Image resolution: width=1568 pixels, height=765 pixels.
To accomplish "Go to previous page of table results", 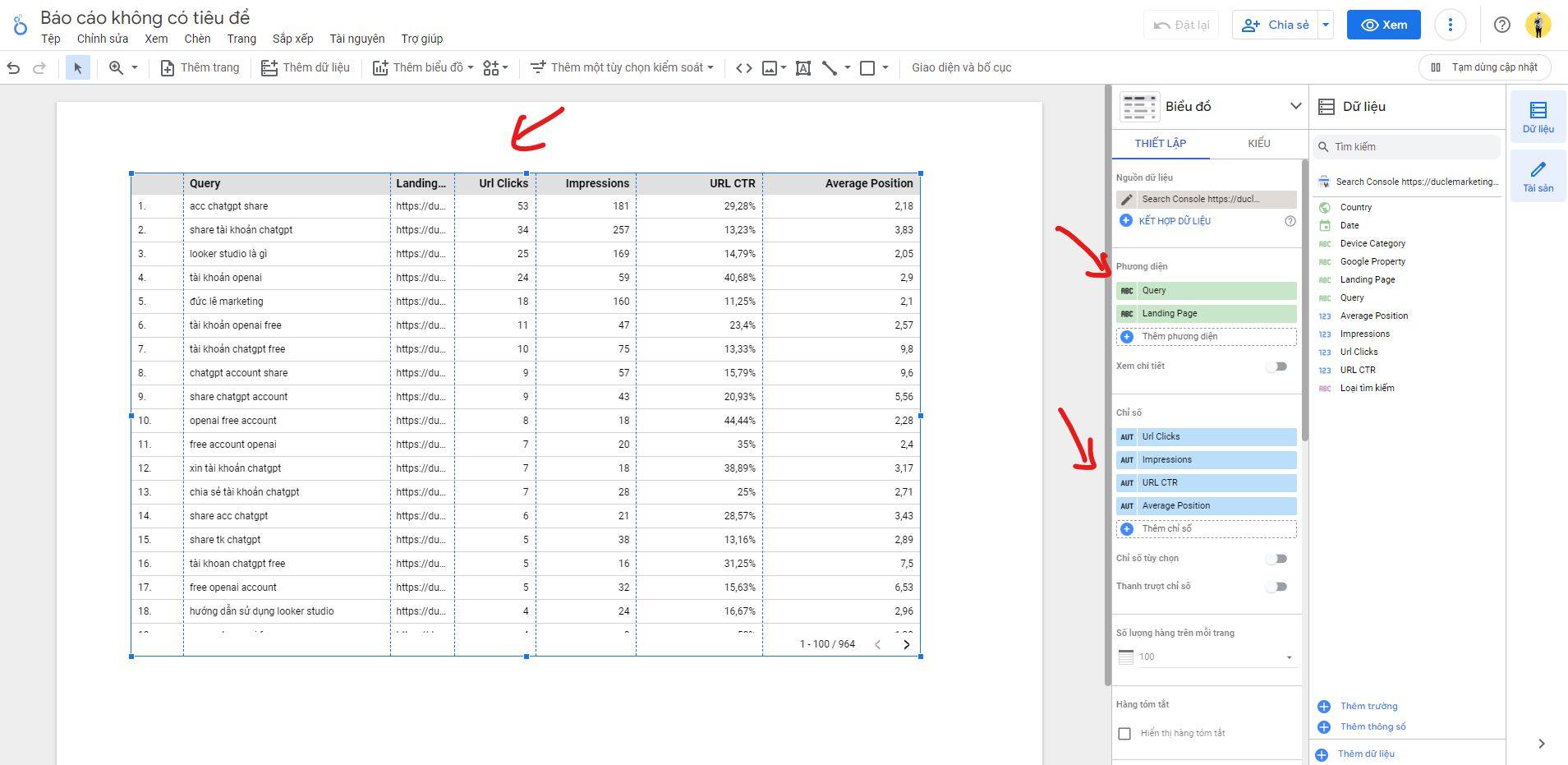I will click(x=878, y=644).
